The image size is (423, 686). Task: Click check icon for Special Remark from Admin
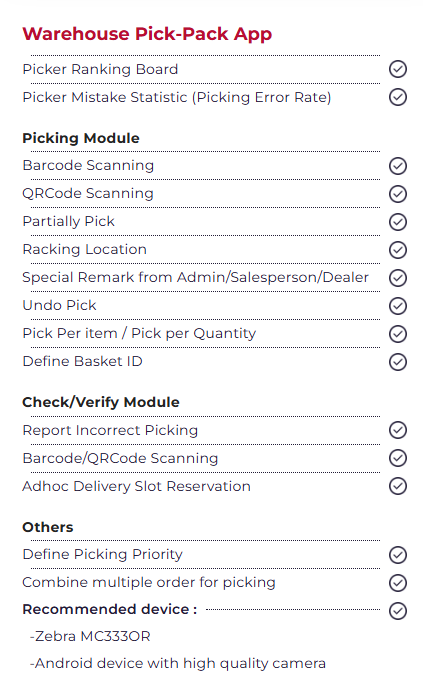point(398,278)
